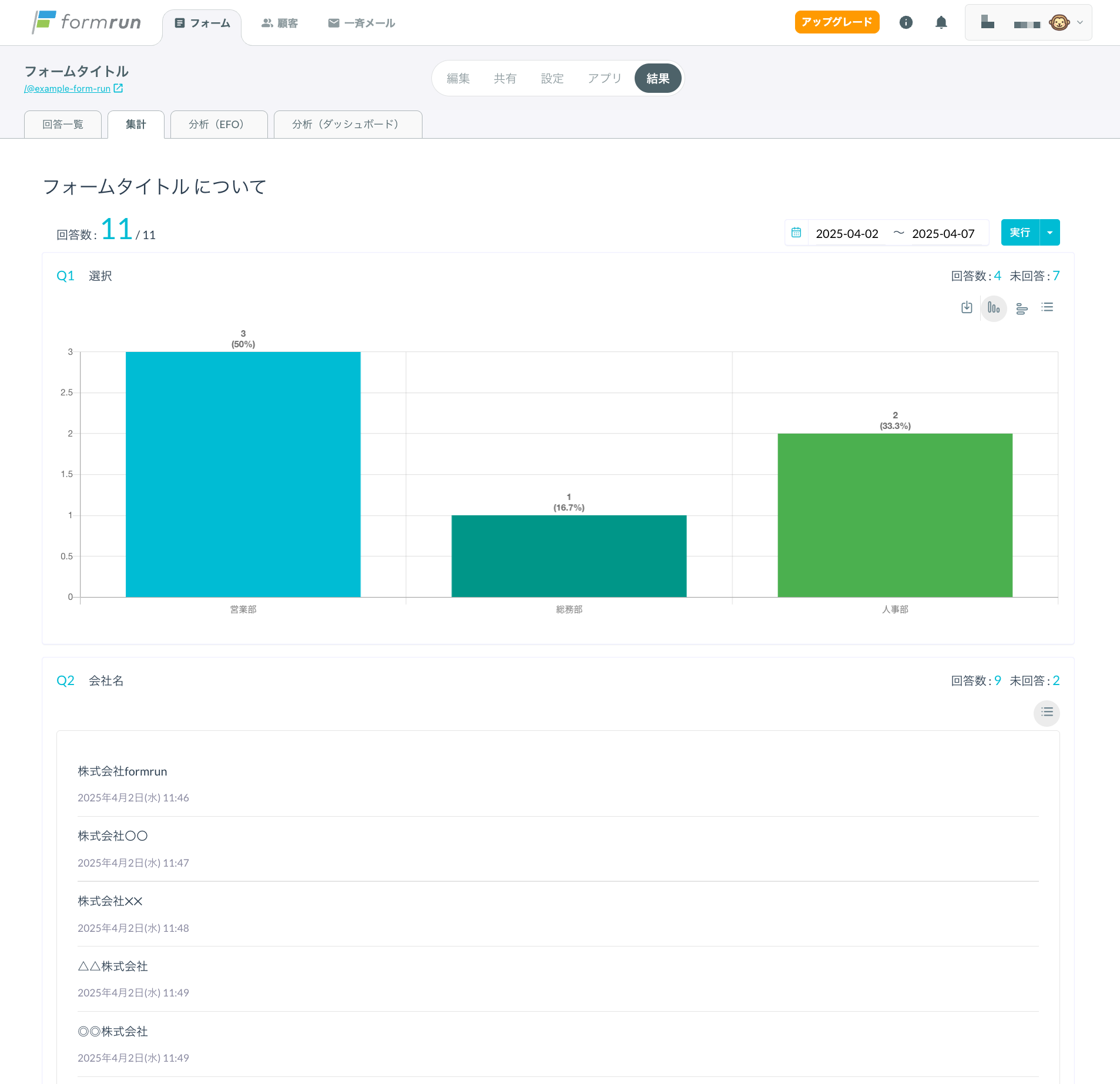Switch Q1 to list view
This screenshot has height=1084, width=1120.
(1047, 307)
